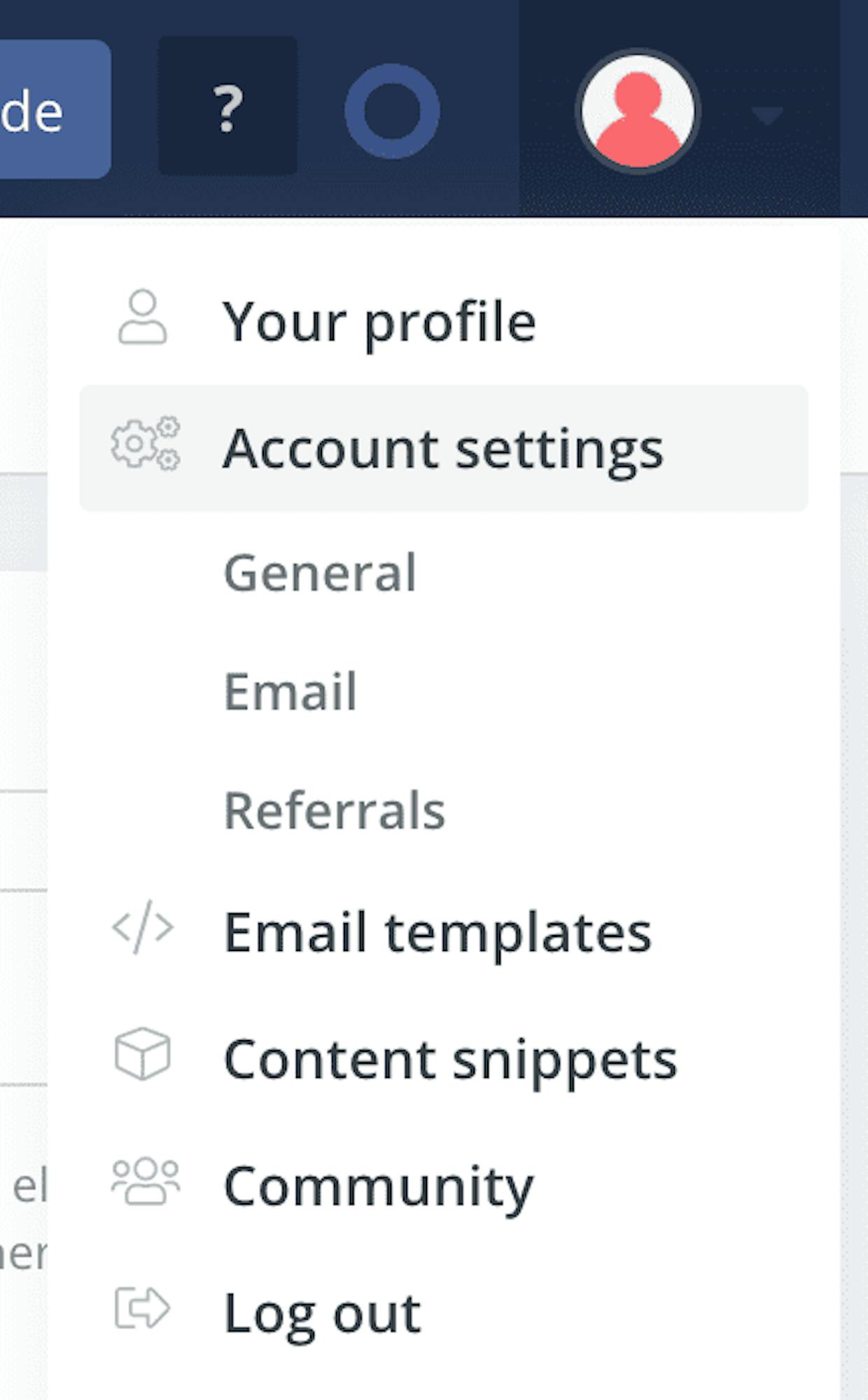
Task: Click the question mark help icon
Action: click(x=227, y=106)
